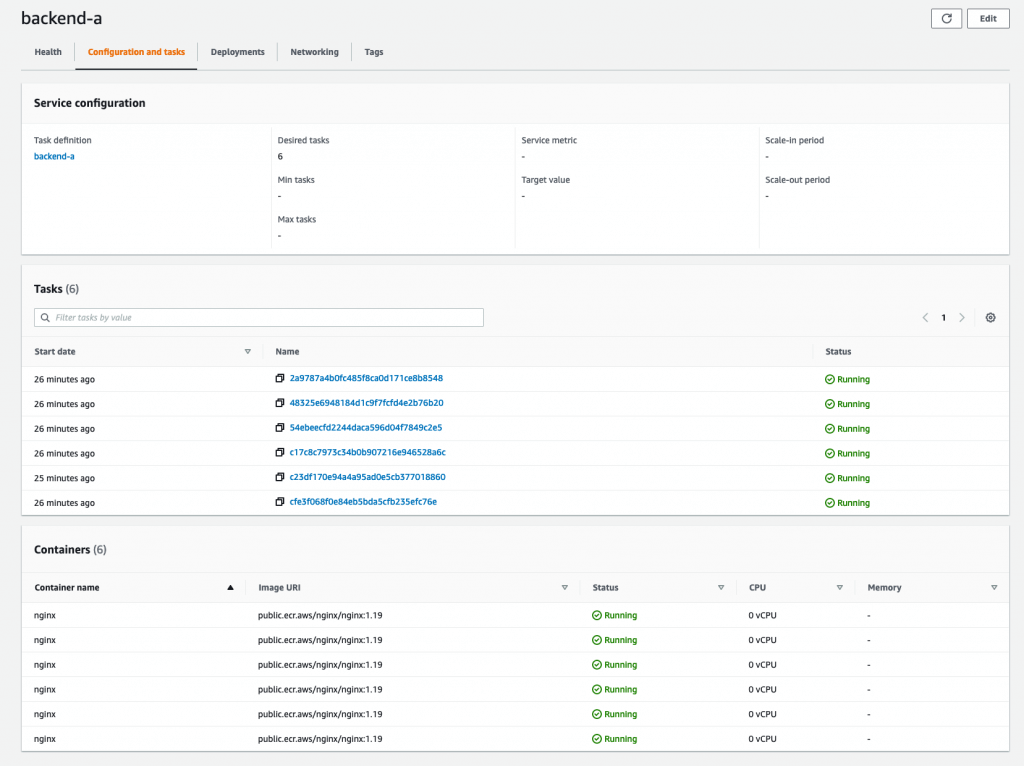Copy task ID c23df170e94a4a95ad0e5cb377018860 icon
Screen dimensions: 1024x766
[281, 478]
